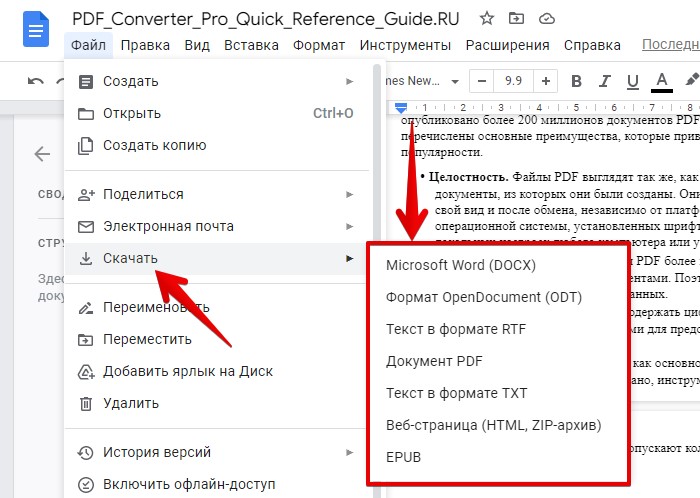The image size is (700, 498).
Task: Click the Создать document icon
Action: pos(86,82)
